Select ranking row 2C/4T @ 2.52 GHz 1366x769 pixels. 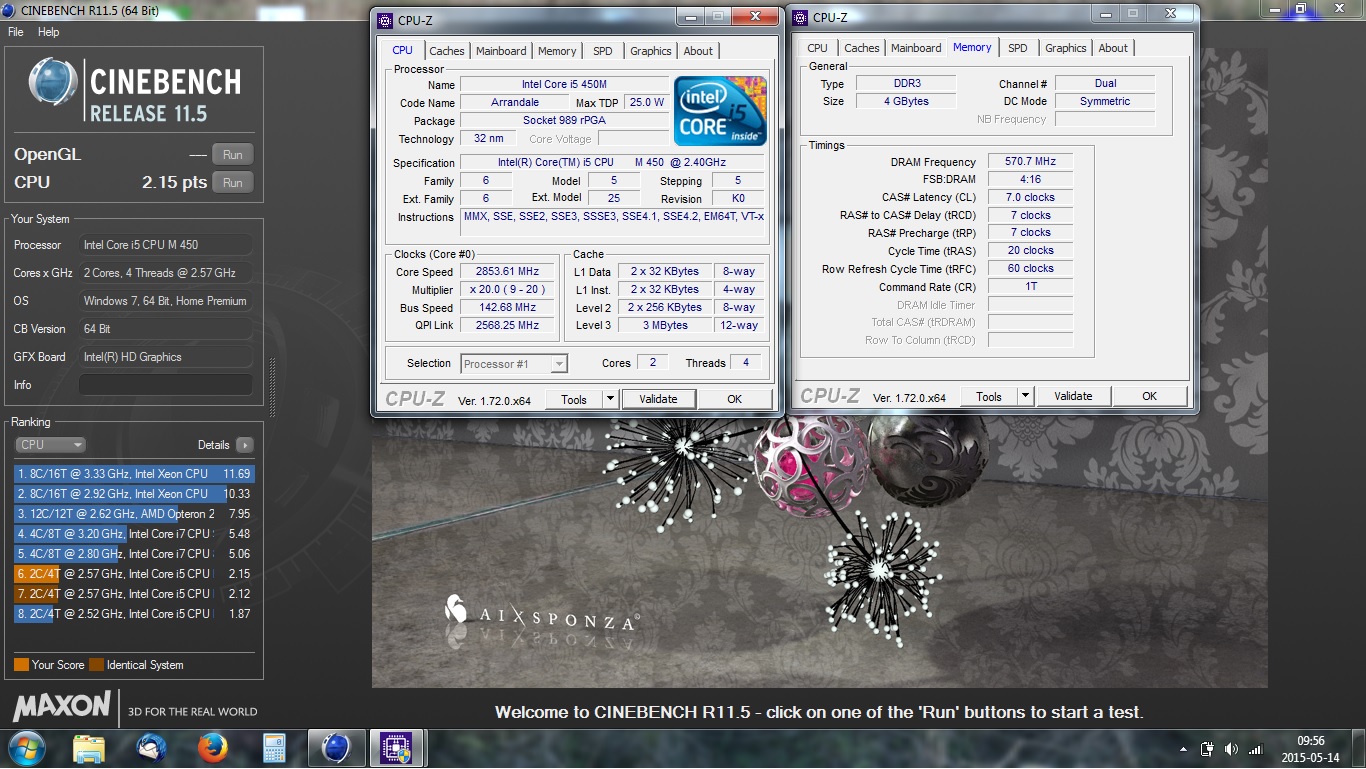coord(134,614)
